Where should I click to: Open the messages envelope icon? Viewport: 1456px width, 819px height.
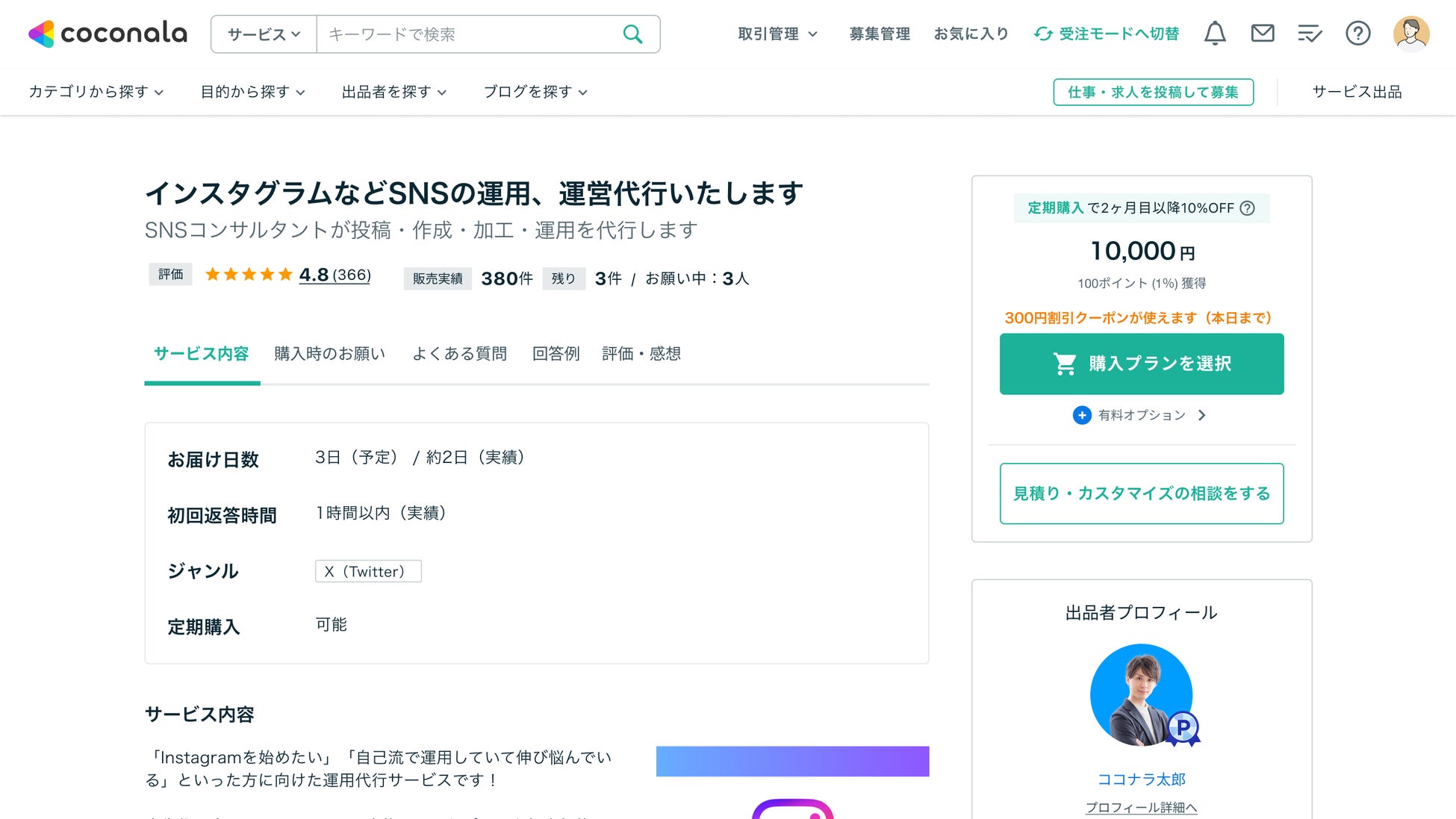tap(1262, 34)
